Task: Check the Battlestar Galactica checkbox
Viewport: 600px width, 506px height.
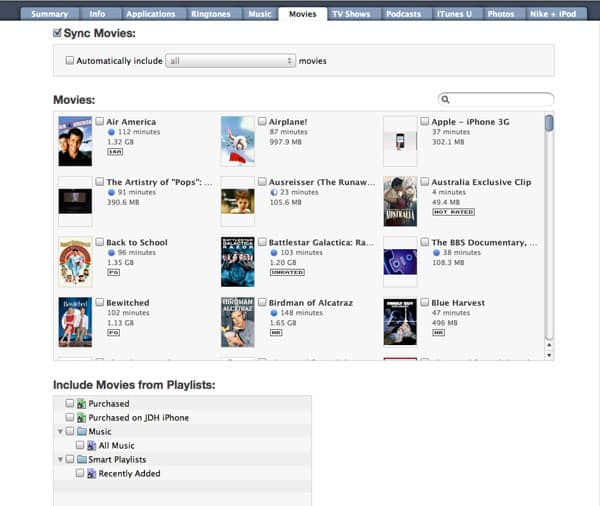Action: pyautogui.click(x=262, y=242)
